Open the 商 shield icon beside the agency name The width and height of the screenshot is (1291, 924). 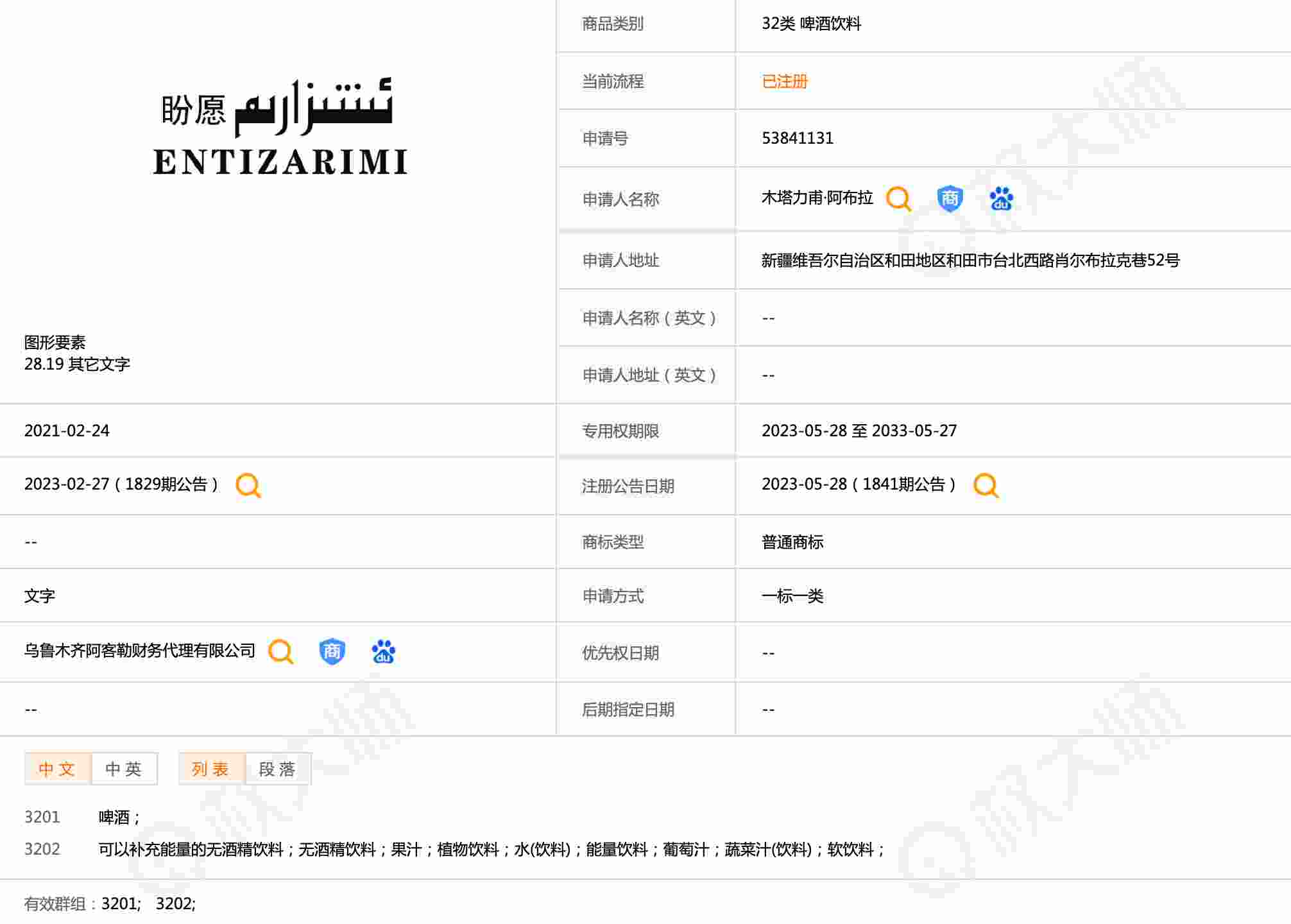click(x=332, y=651)
